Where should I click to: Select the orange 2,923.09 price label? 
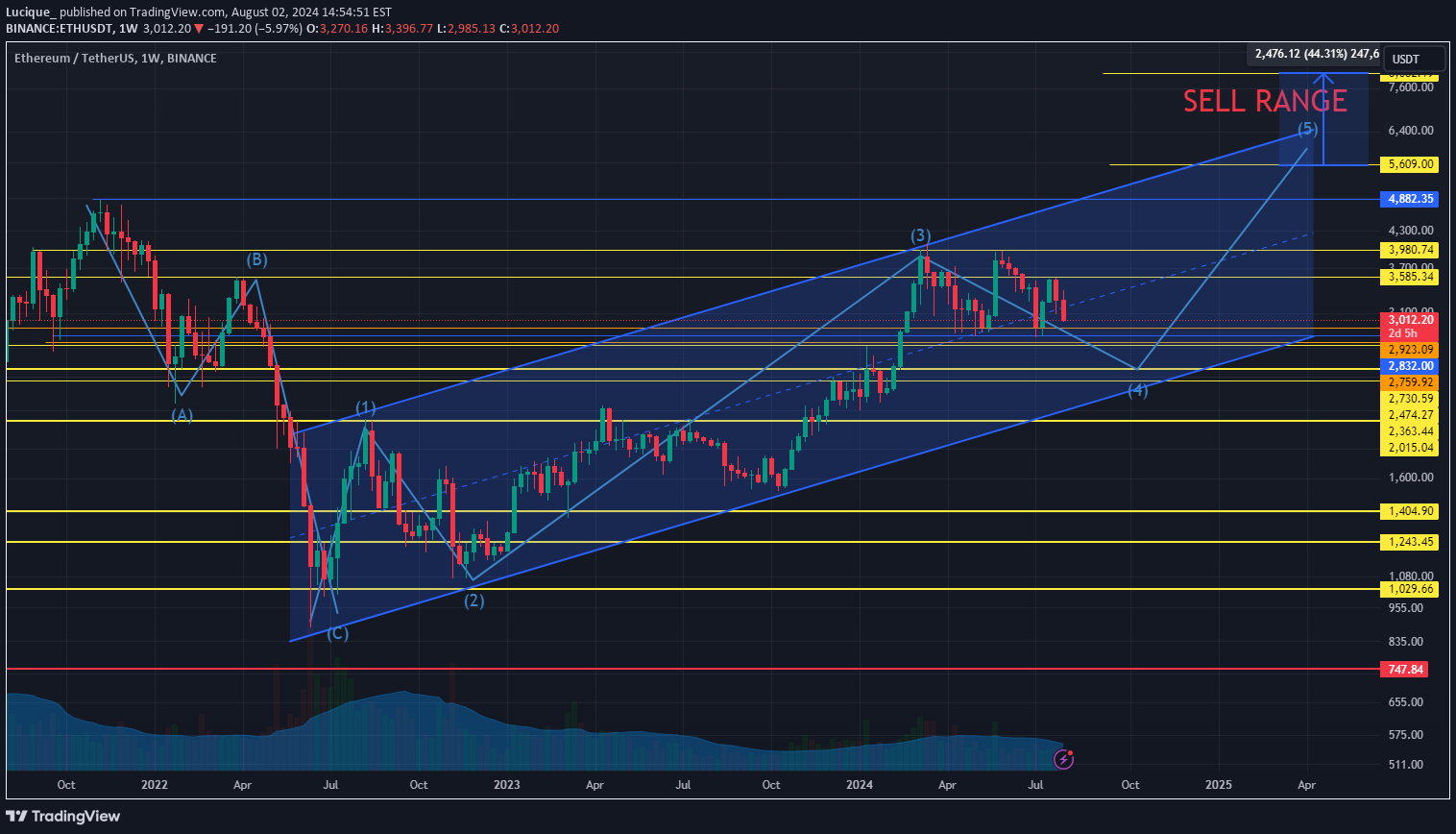pos(1410,350)
